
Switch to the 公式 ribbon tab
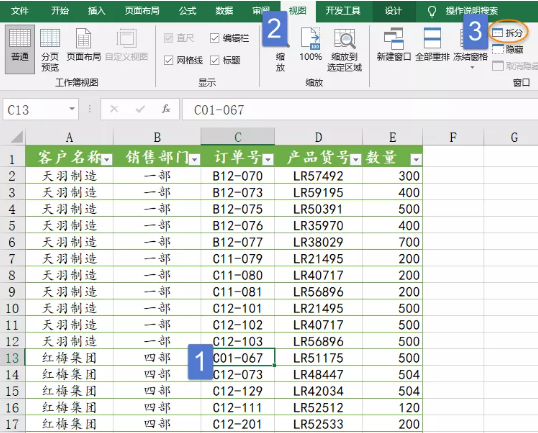[x=187, y=11]
